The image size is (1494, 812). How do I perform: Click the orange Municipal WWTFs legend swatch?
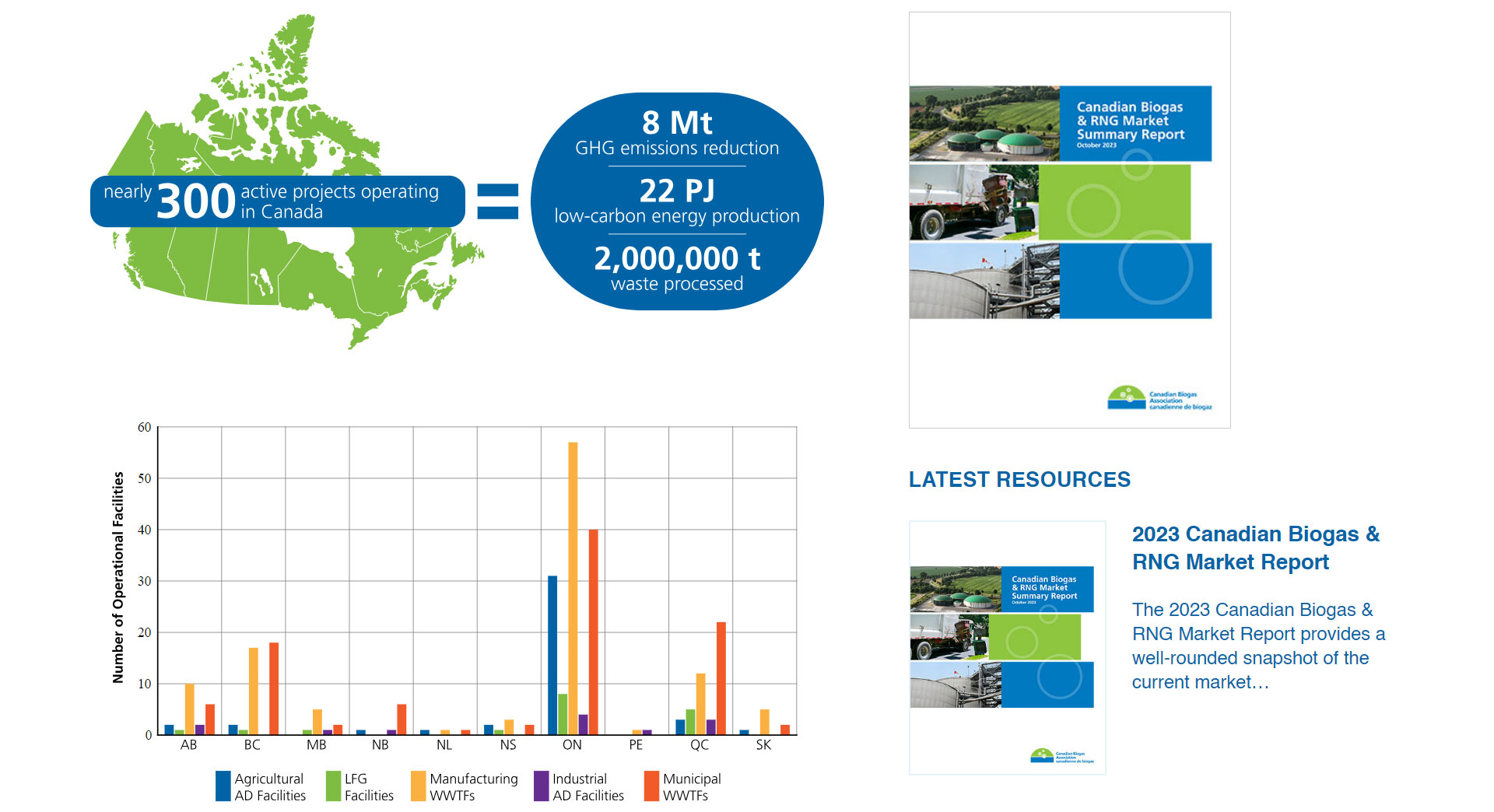click(x=652, y=786)
